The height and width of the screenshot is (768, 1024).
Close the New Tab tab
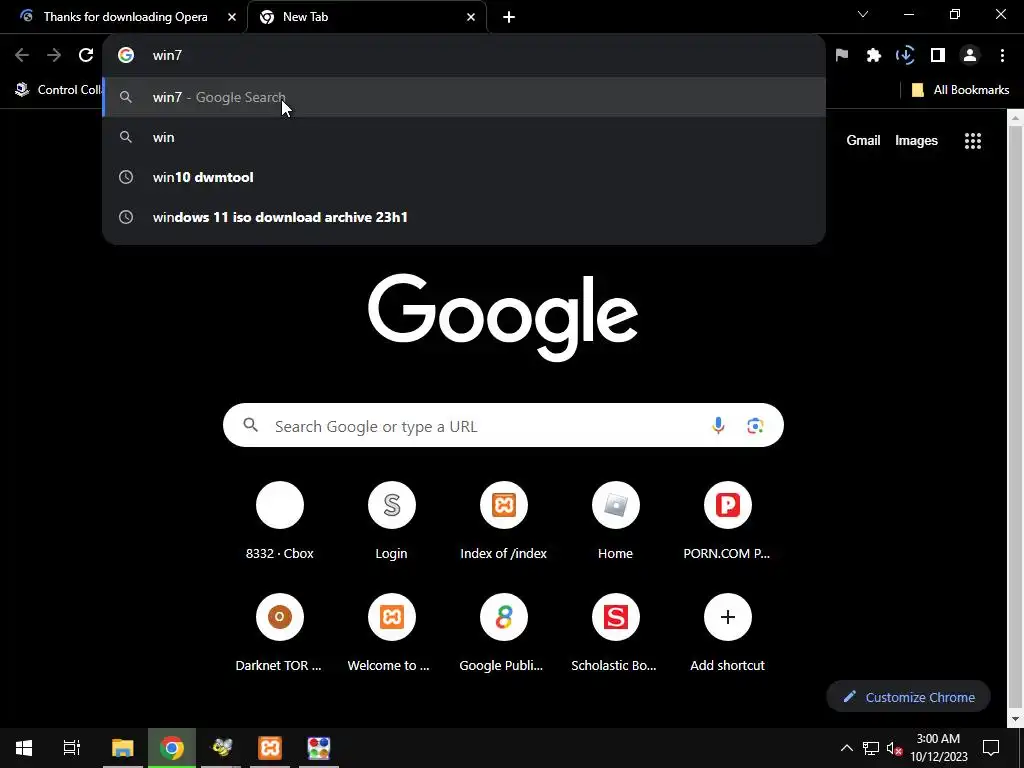(x=471, y=17)
